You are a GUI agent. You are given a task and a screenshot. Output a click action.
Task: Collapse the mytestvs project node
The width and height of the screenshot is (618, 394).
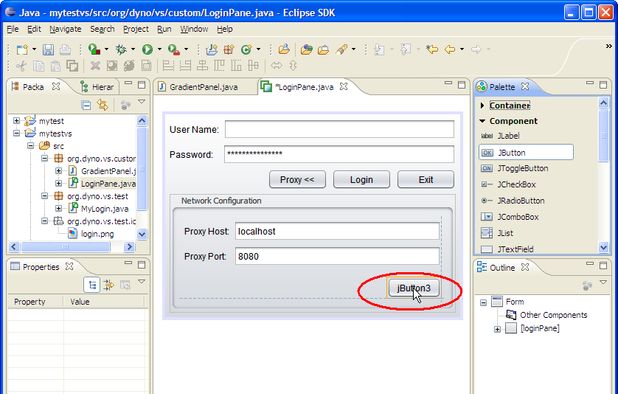point(17,133)
